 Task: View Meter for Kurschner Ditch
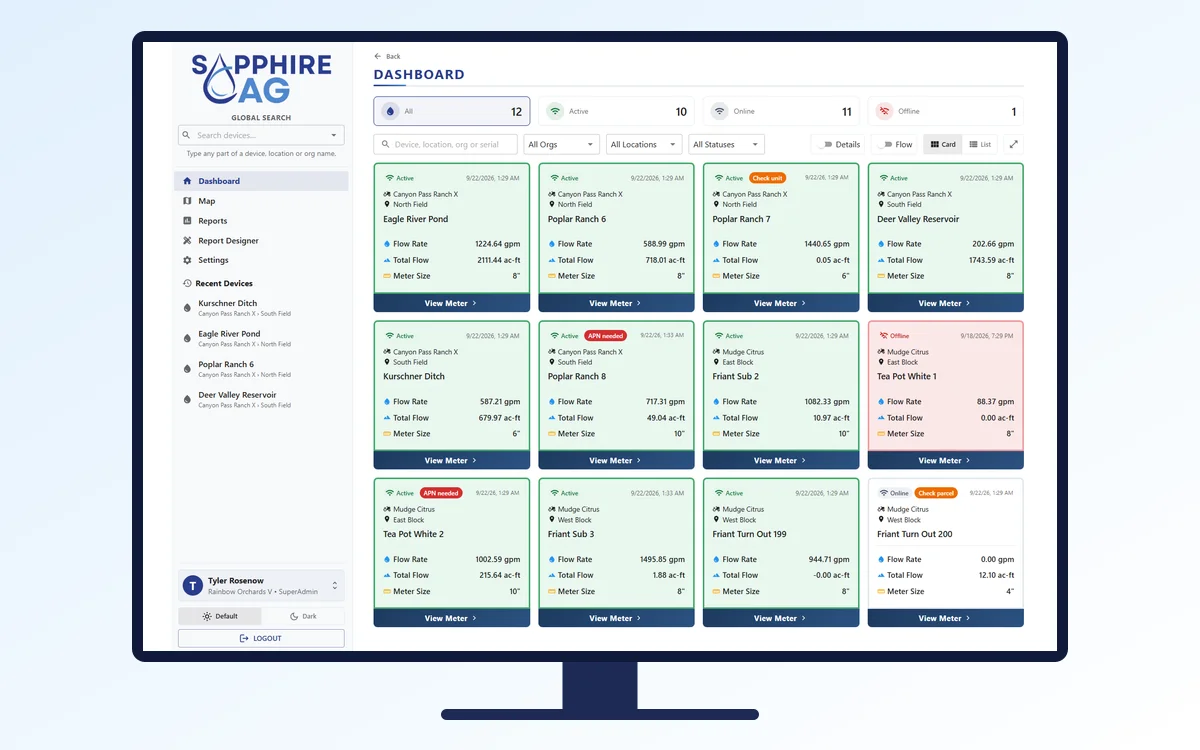[452, 461]
